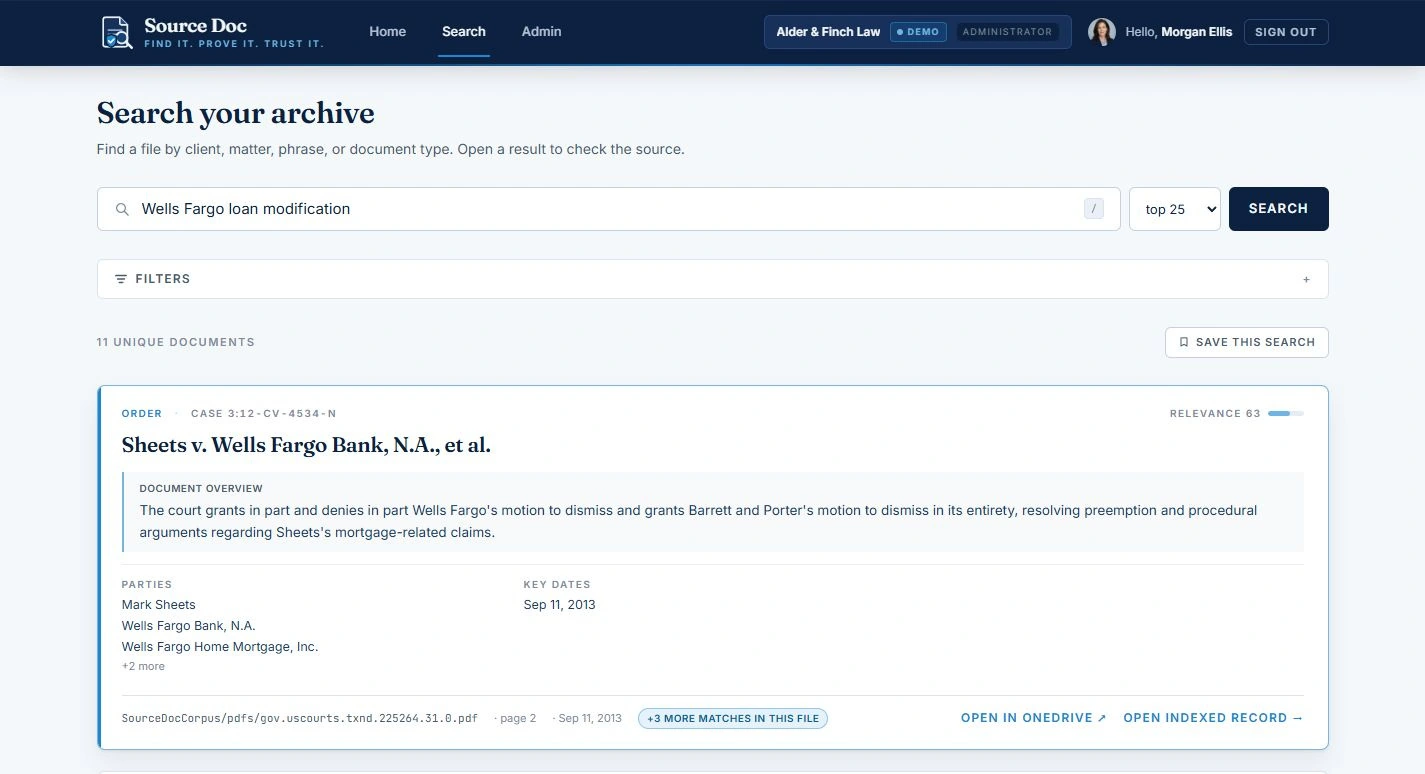1425x774 pixels.
Task: Click the bookmark icon on Save This Search
Action: [1184, 342]
